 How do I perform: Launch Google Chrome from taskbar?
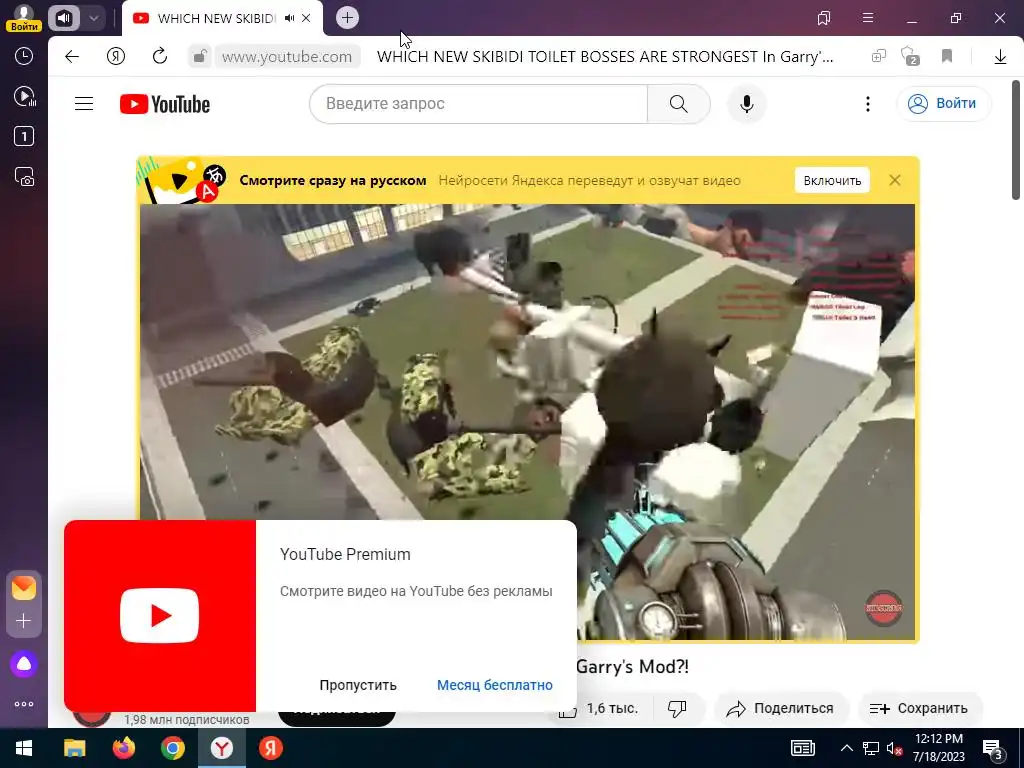click(173, 748)
